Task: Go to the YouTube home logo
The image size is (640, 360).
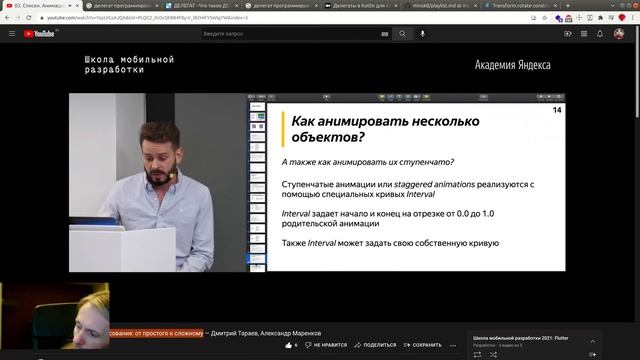Action: [39, 34]
